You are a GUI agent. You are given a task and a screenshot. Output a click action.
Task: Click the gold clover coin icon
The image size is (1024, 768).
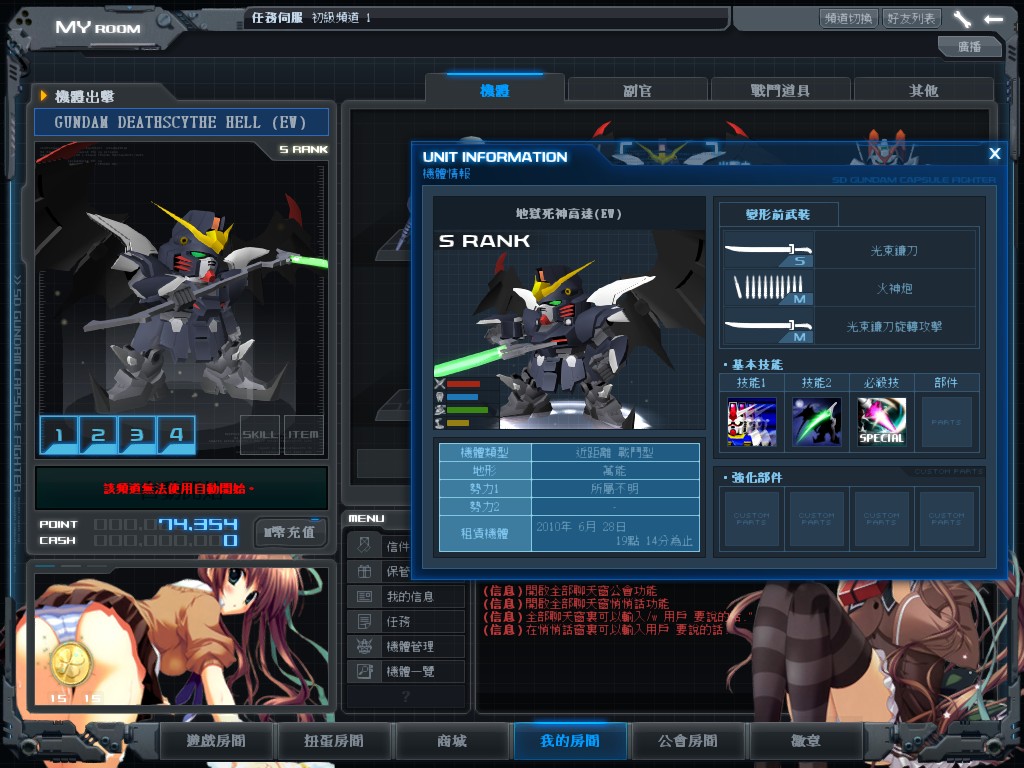71,664
